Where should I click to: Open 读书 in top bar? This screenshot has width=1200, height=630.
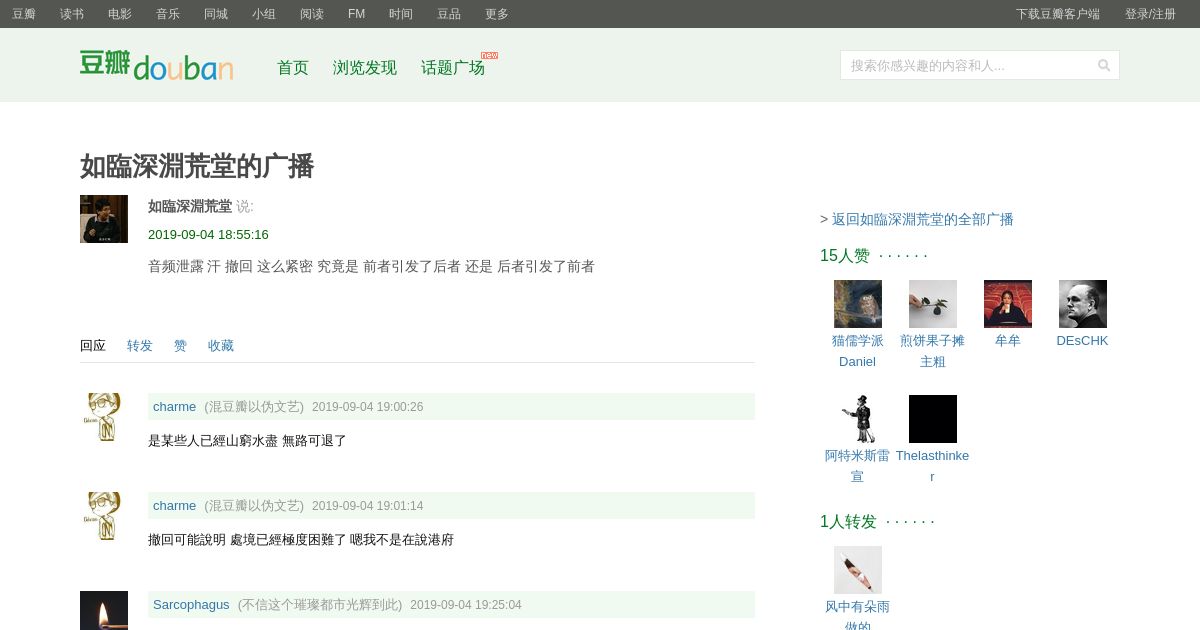click(x=72, y=14)
